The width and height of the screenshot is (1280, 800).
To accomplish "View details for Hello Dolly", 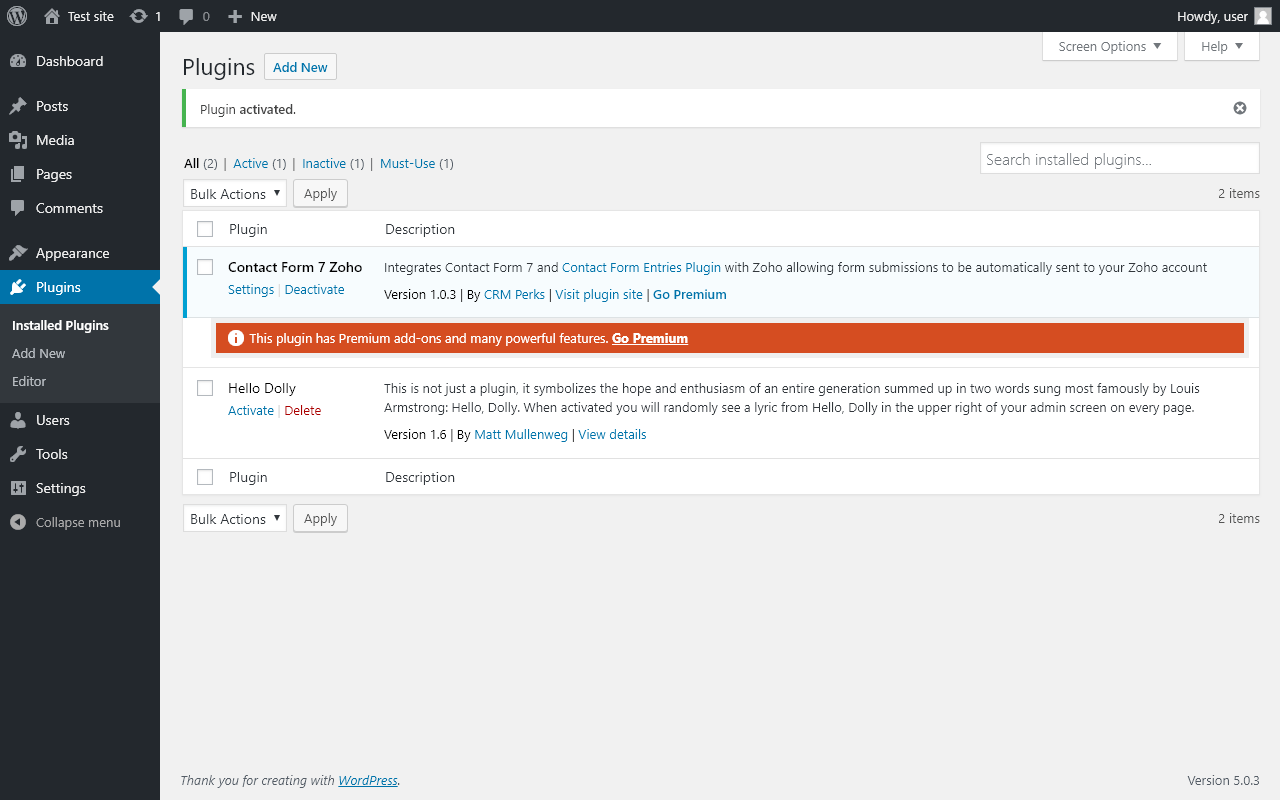I will [x=612, y=434].
